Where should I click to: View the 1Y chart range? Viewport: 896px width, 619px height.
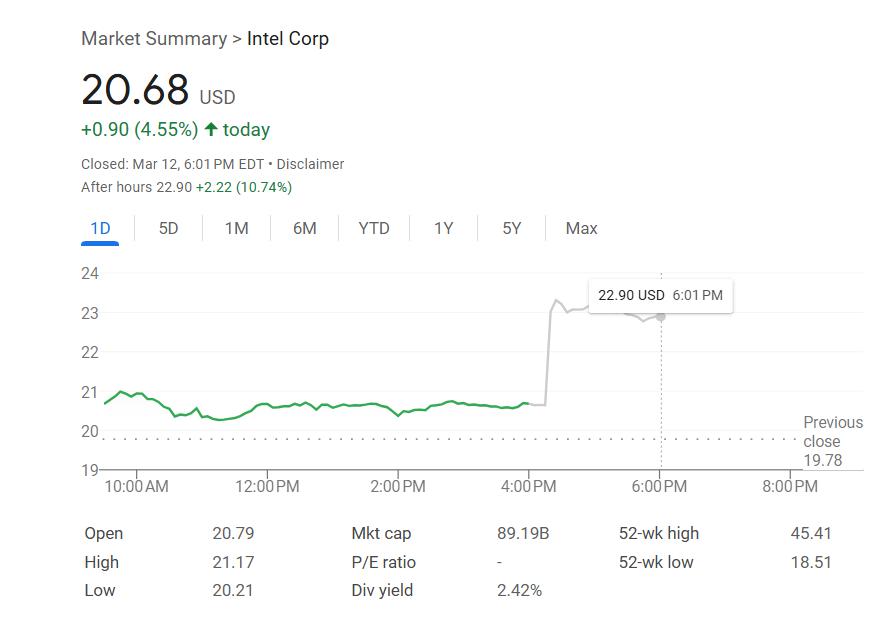(443, 228)
